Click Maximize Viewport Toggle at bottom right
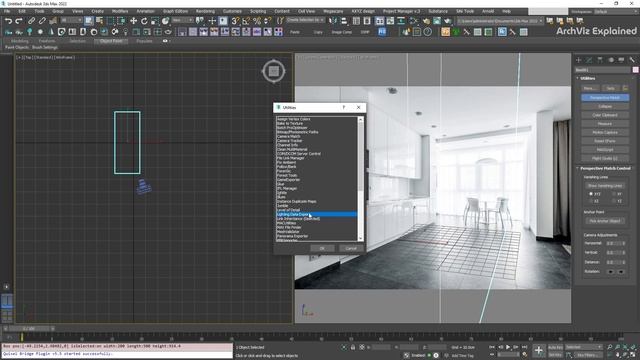Screen dimensions: 640x360 [633, 355]
